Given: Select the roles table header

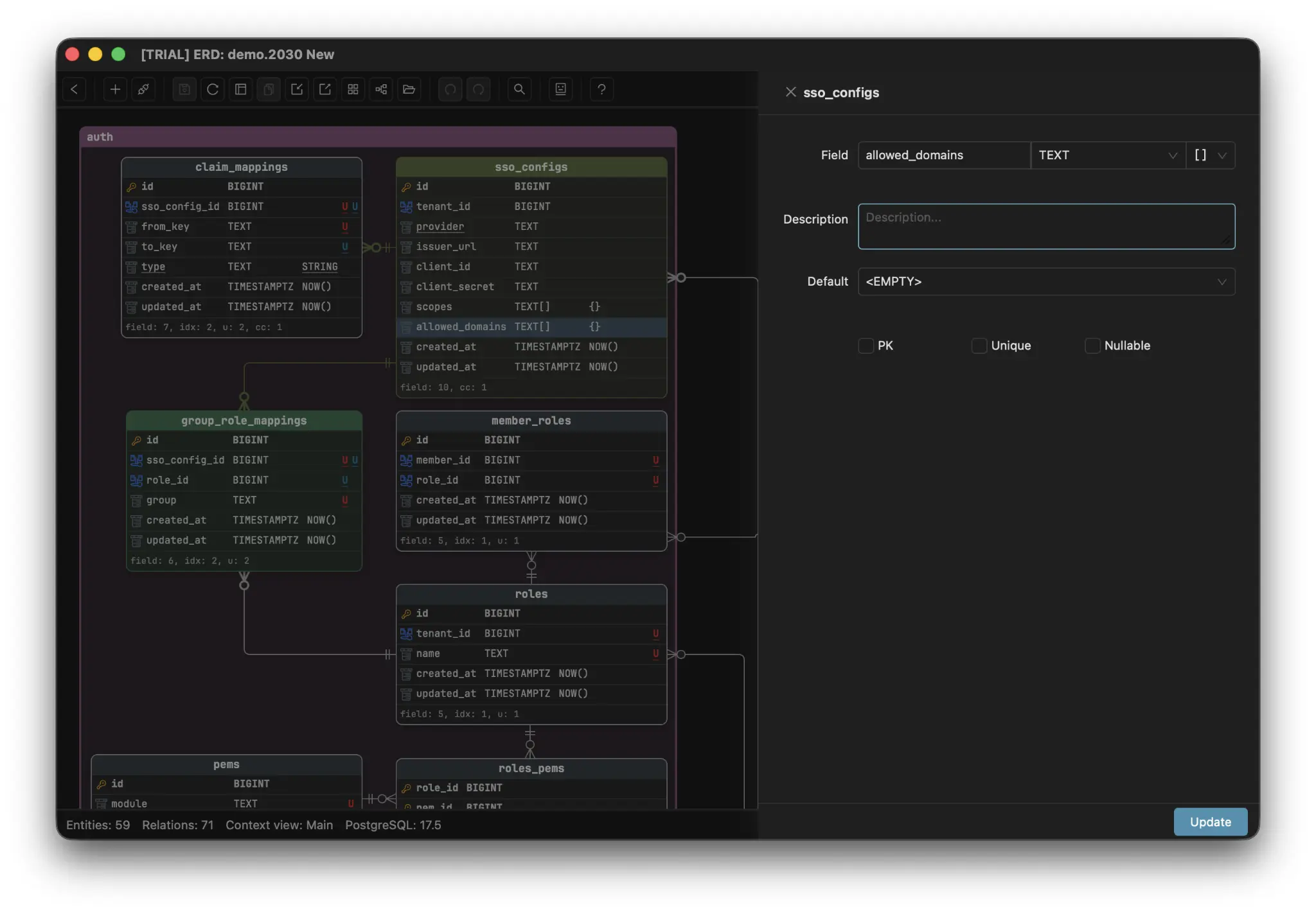Looking at the screenshot, I should pyautogui.click(x=531, y=594).
